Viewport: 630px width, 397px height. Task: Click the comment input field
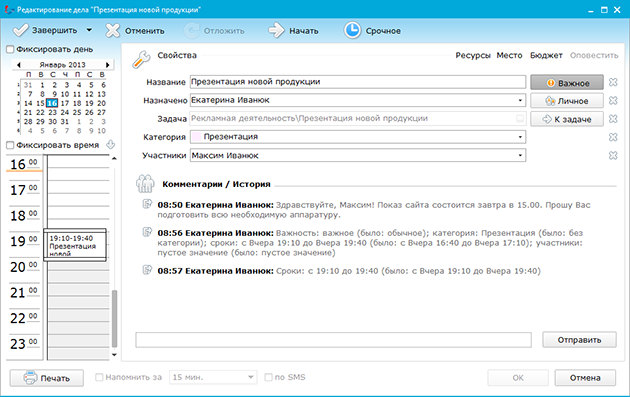[333, 340]
